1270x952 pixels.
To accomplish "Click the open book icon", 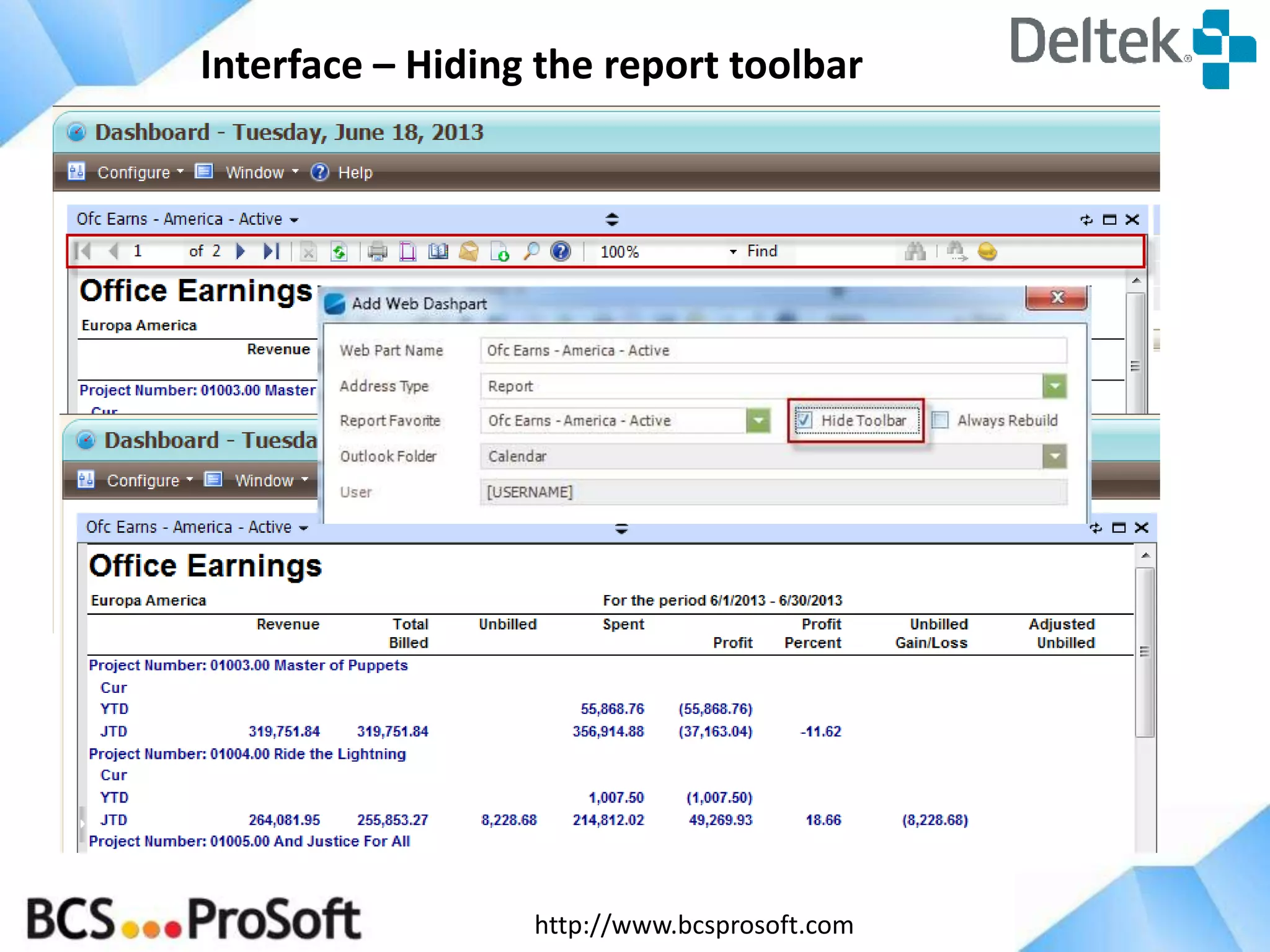I will click(x=438, y=252).
